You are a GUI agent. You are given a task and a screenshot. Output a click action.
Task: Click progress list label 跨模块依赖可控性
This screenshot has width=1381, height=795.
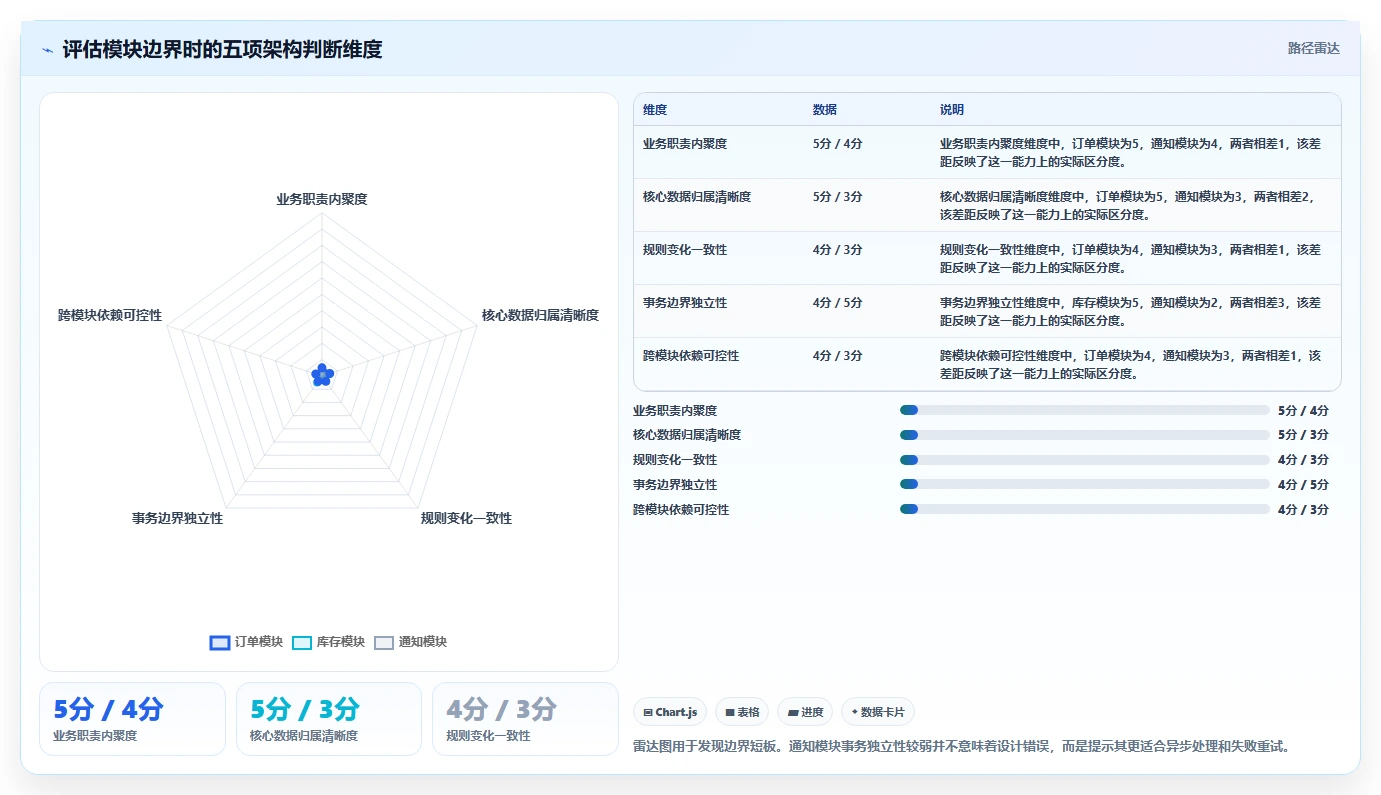pos(681,510)
